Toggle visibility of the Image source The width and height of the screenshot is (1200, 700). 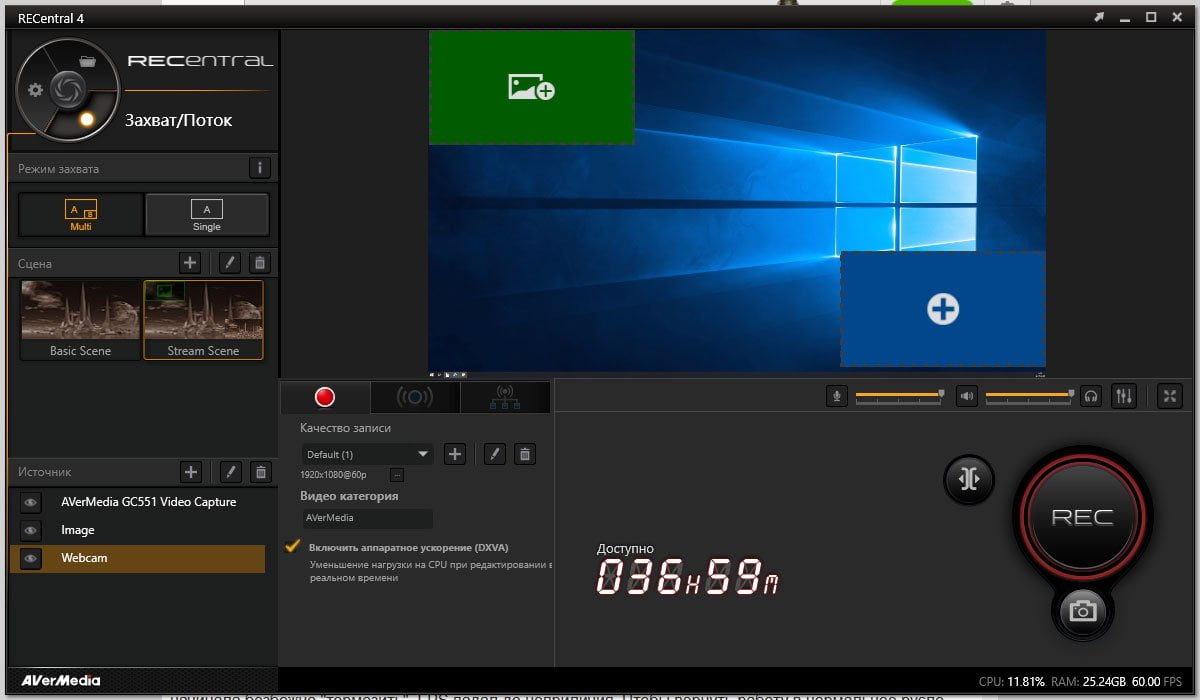[31, 530]
